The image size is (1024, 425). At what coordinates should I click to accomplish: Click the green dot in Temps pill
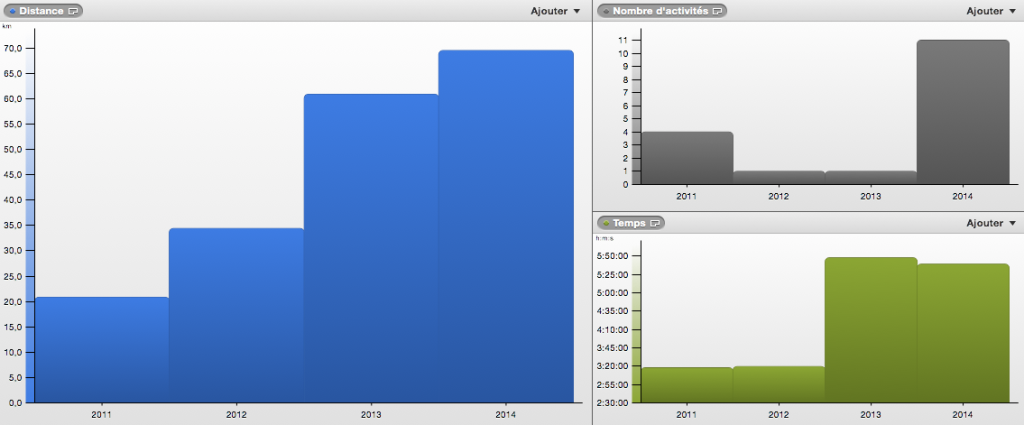(606, 223)
